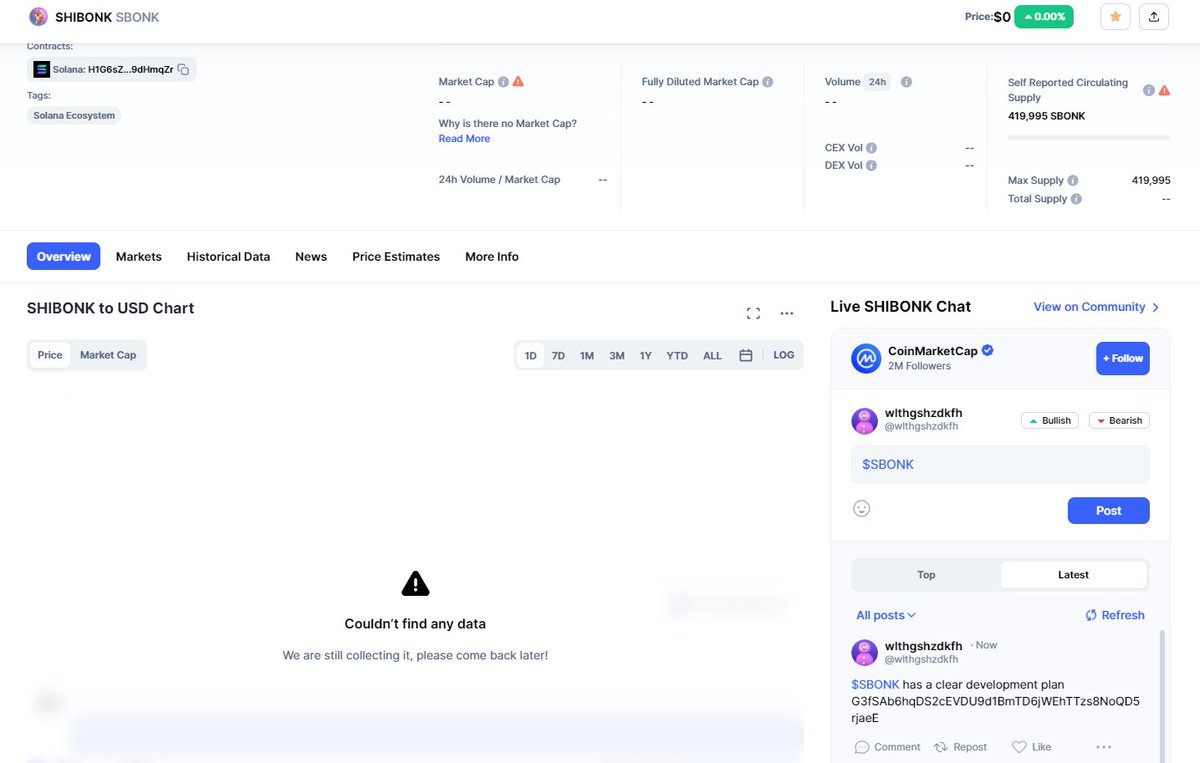Add SHIBONK to watchlist star icon
The image size is (1200, 763).
point(1115,17)
